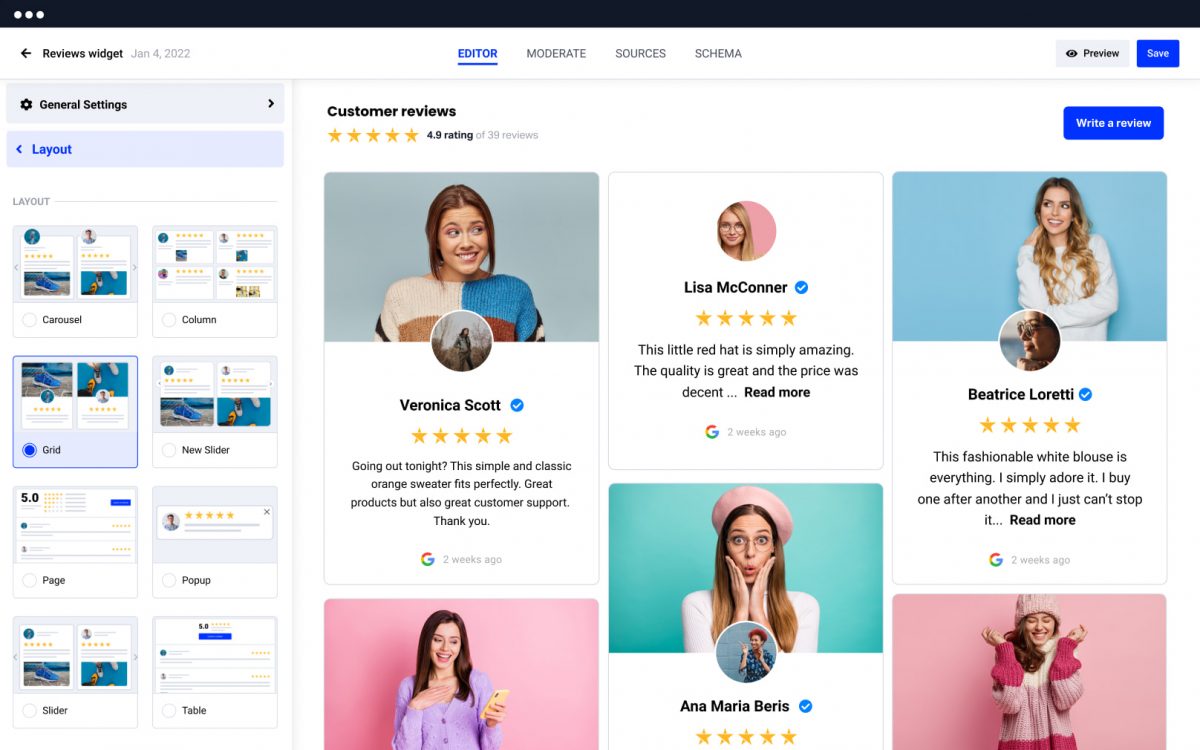Switch to the MODERATE tab

pyautogui.click(x=556, y=54)
